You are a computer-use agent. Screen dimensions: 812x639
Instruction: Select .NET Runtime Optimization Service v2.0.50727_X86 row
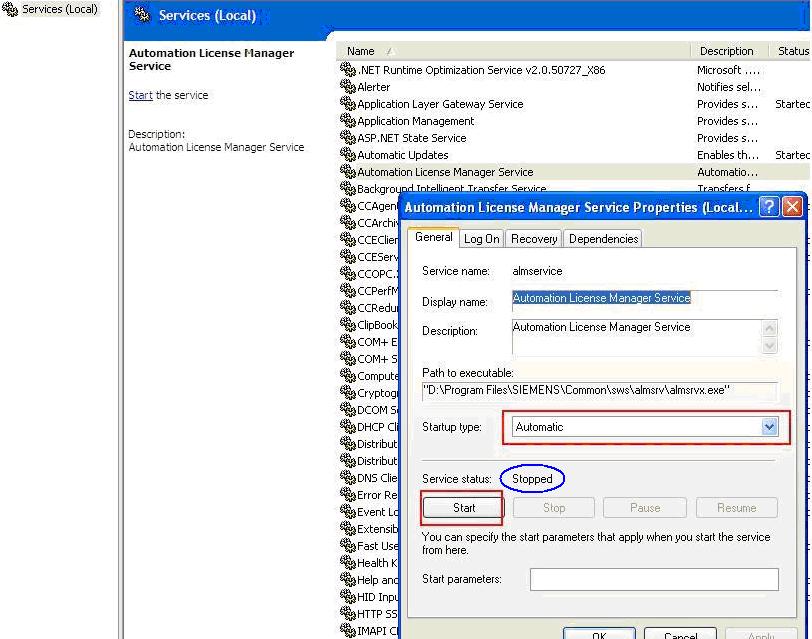tap(574, 69)
